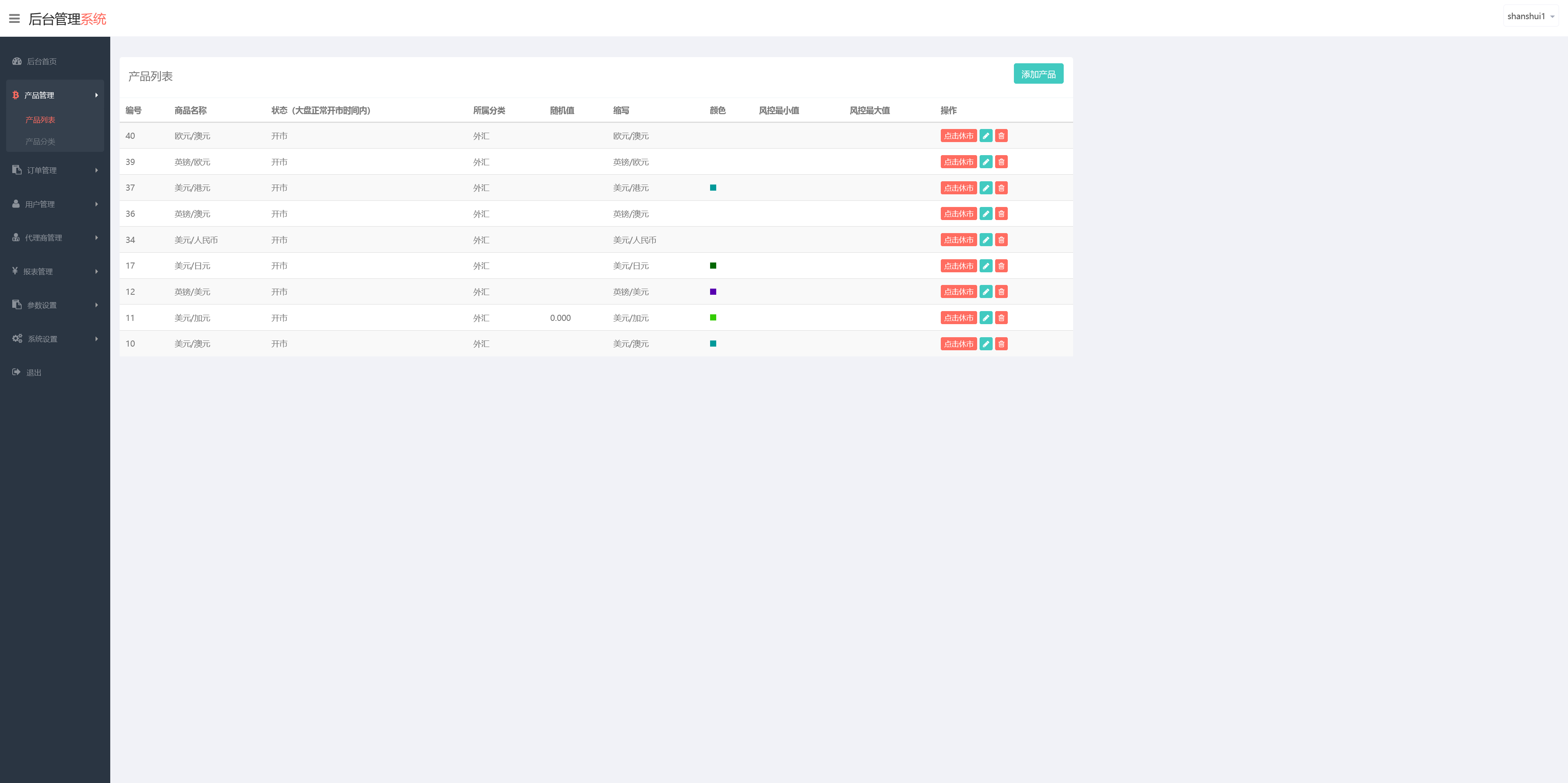Select 产品分类 submenu item
This screenshot has height=783, width=1568.
pyautogui.click(x=40, y=141)
